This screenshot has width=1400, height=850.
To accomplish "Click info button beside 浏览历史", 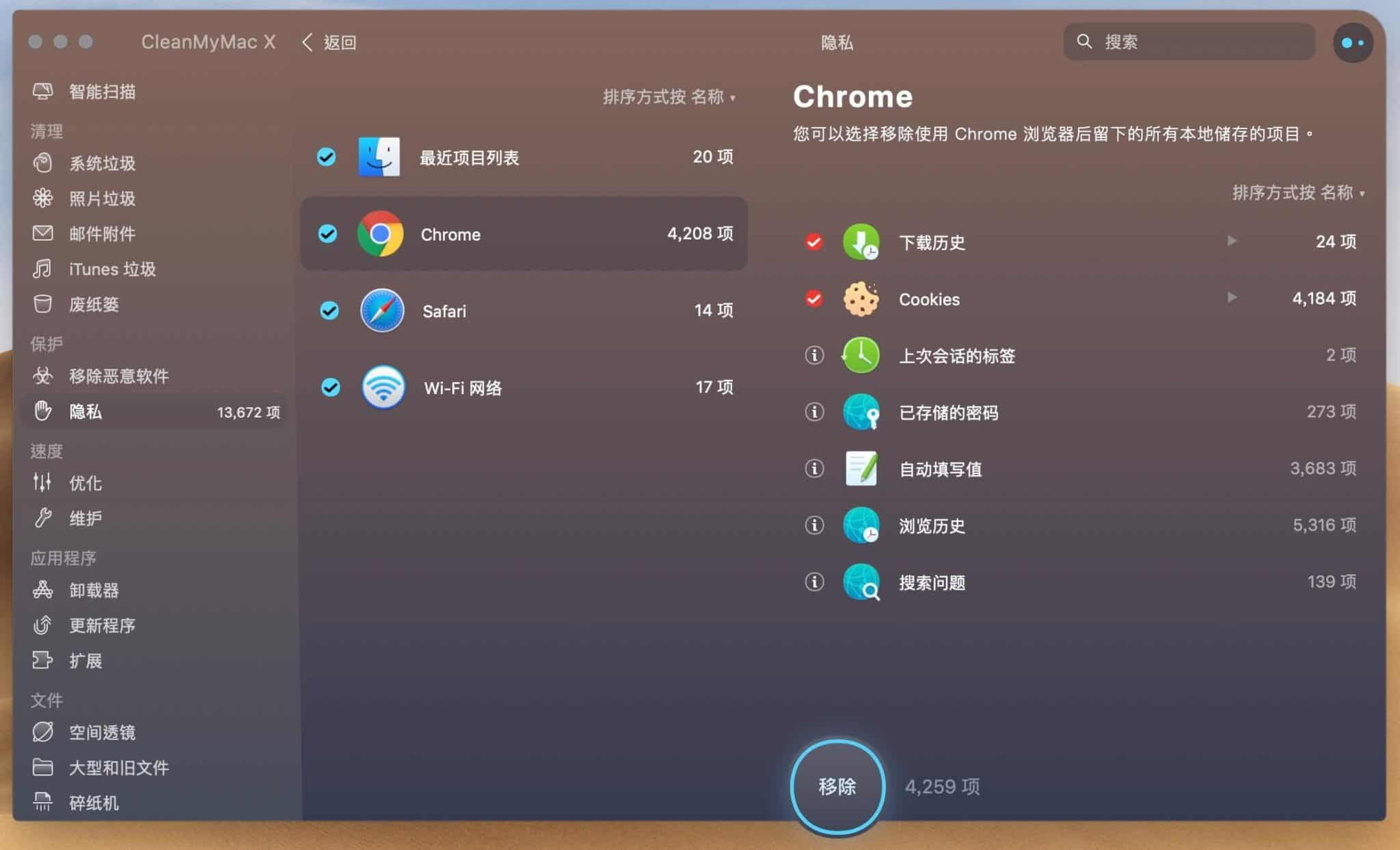I will click(814, 525).
